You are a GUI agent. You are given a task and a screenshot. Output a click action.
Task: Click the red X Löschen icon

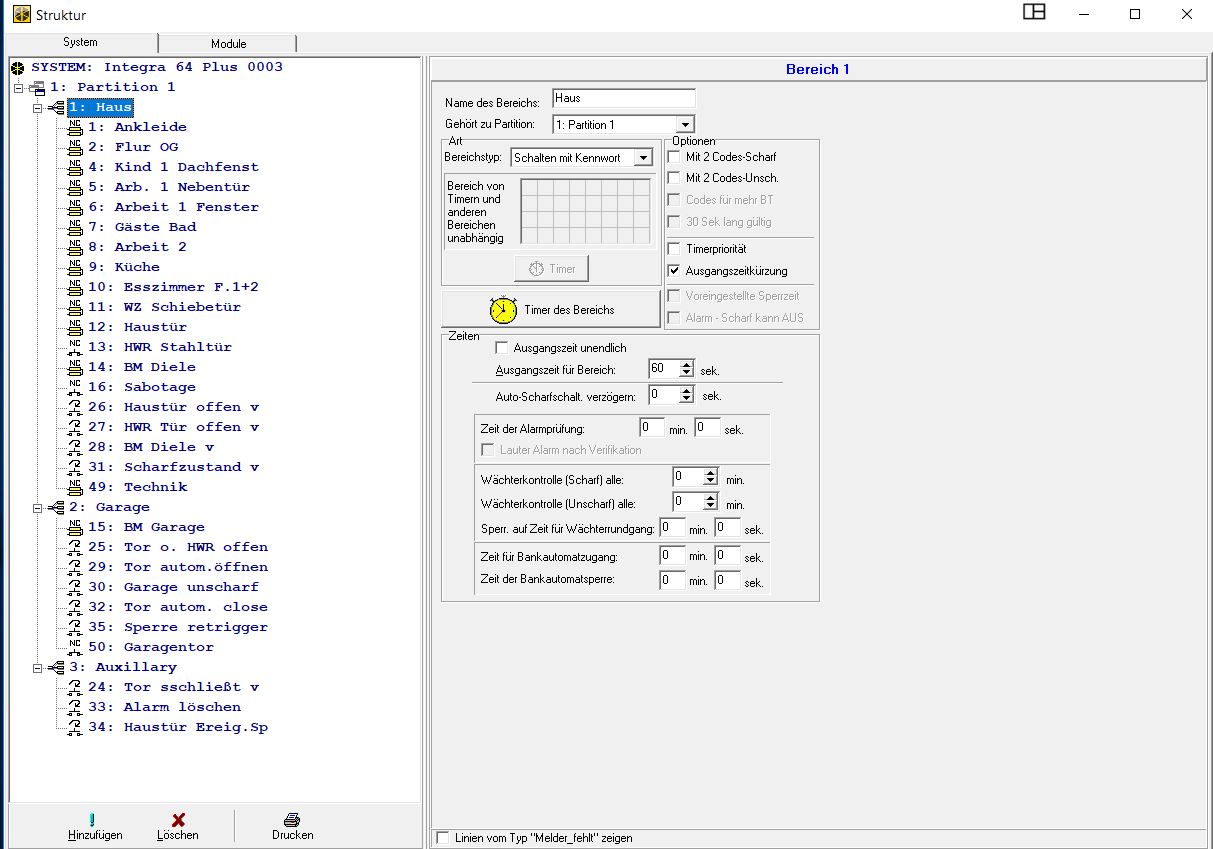pos(179,820)
